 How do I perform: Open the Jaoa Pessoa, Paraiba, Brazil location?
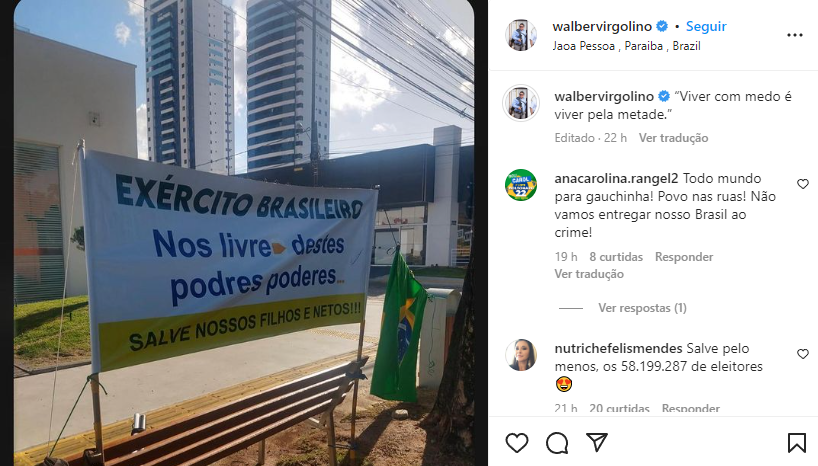point(627,46)
